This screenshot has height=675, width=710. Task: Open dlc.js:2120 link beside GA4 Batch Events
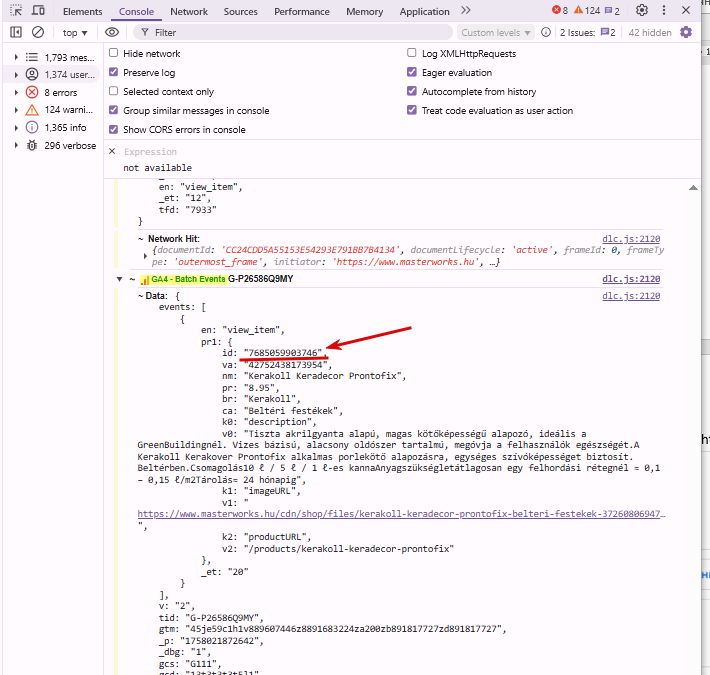[631, 279]
